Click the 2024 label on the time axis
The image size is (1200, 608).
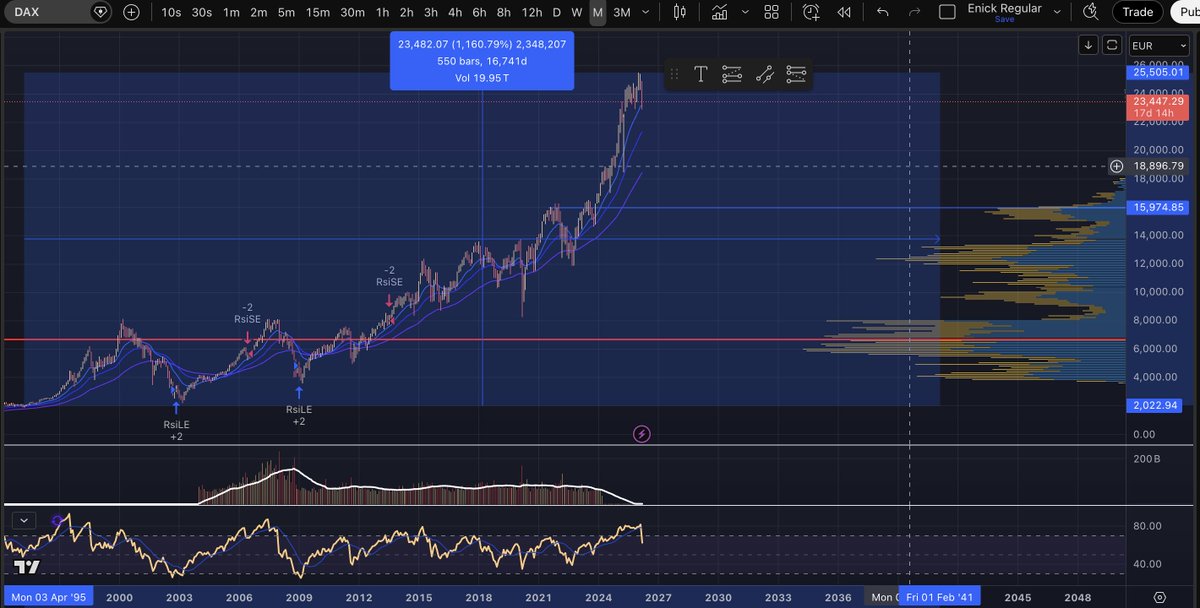coord(599,597)
